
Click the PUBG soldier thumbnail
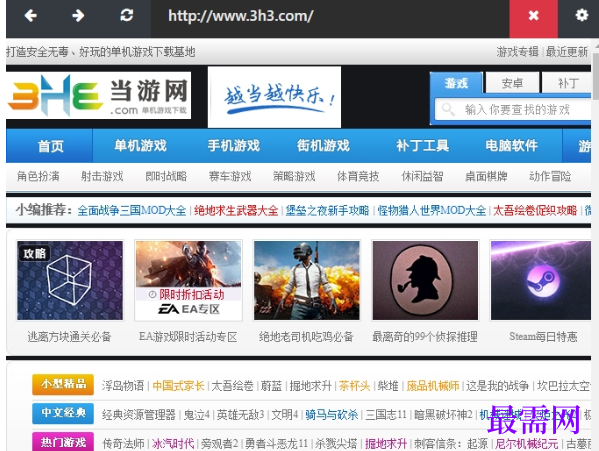[307, 280]
